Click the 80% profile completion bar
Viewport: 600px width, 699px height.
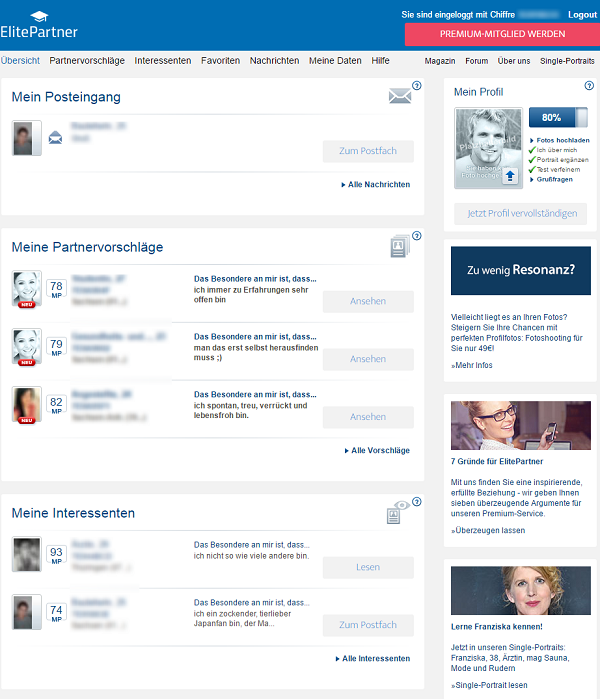click(x=558, y=118)
